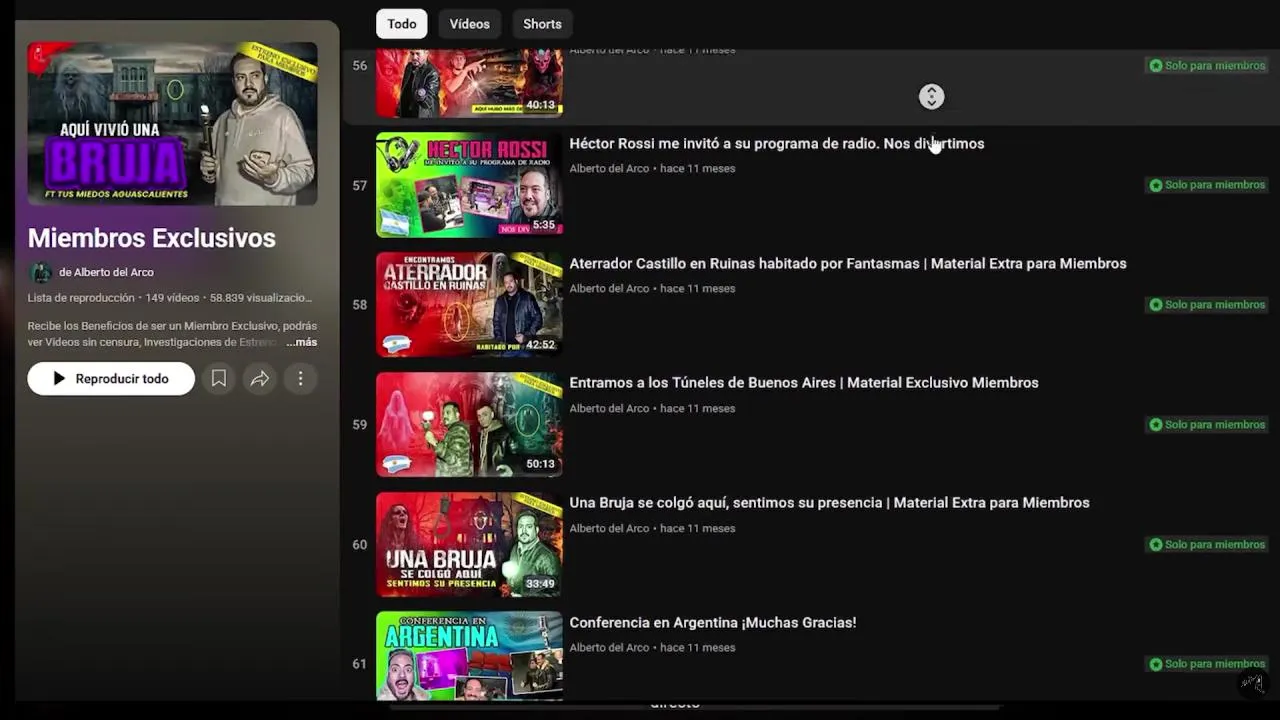Click the Túneles de Buenos Aires video thumbnail
The image size is (1280, 720).
pyautogui.click(x=469, y=424)
